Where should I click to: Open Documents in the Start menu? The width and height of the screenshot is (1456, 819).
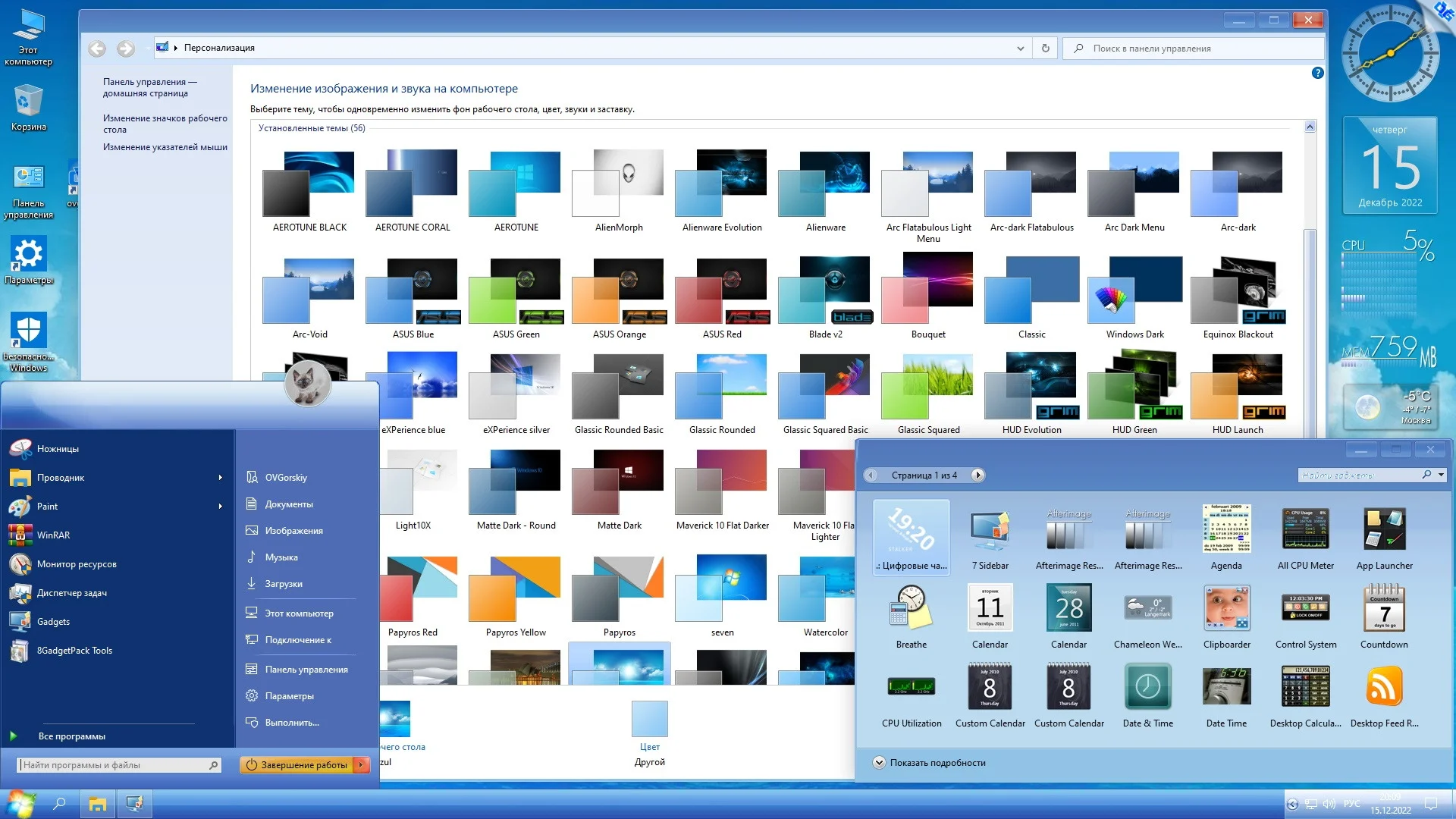[x=288, y=504]
